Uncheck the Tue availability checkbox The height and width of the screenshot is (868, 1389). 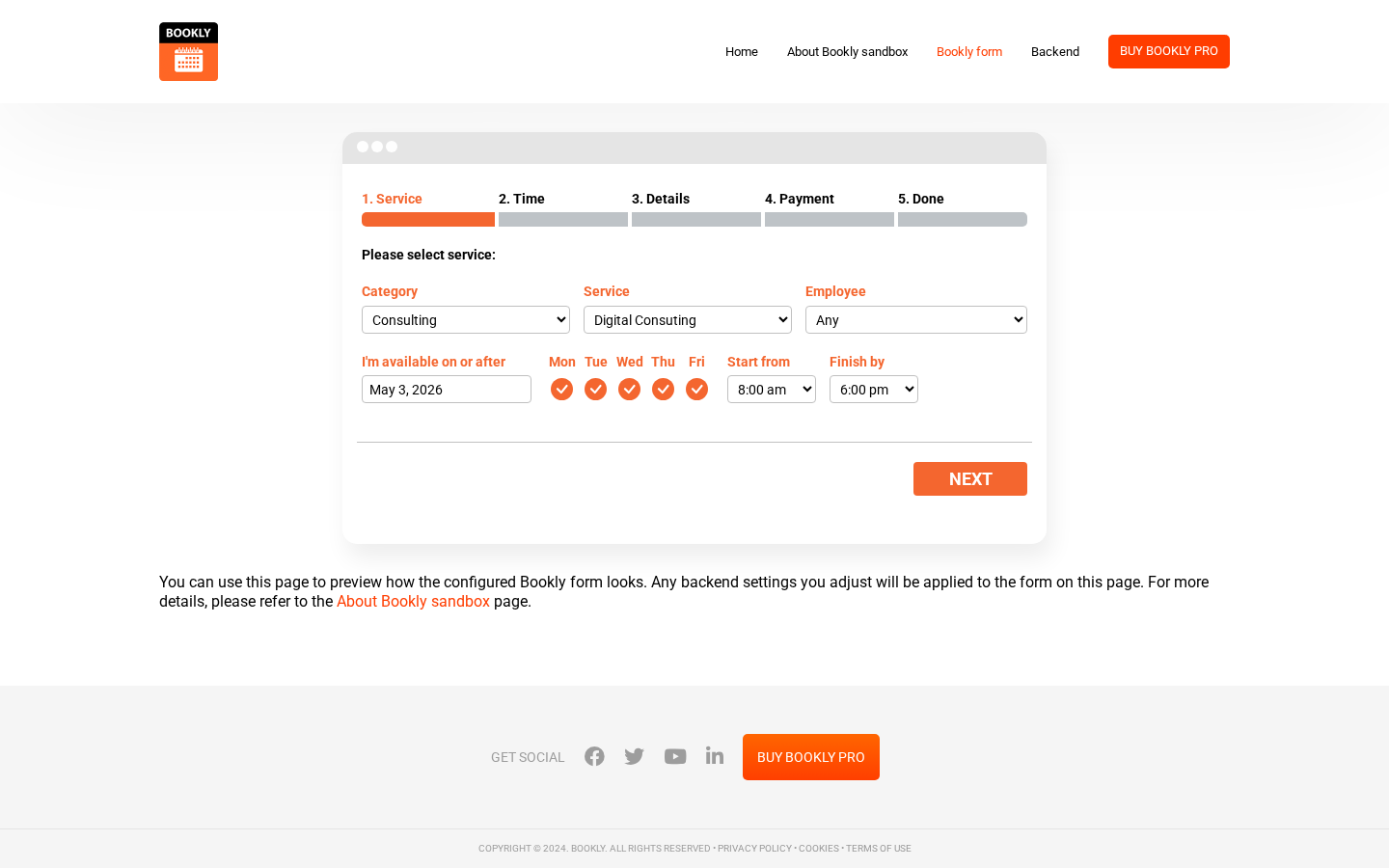pos(595,389)
